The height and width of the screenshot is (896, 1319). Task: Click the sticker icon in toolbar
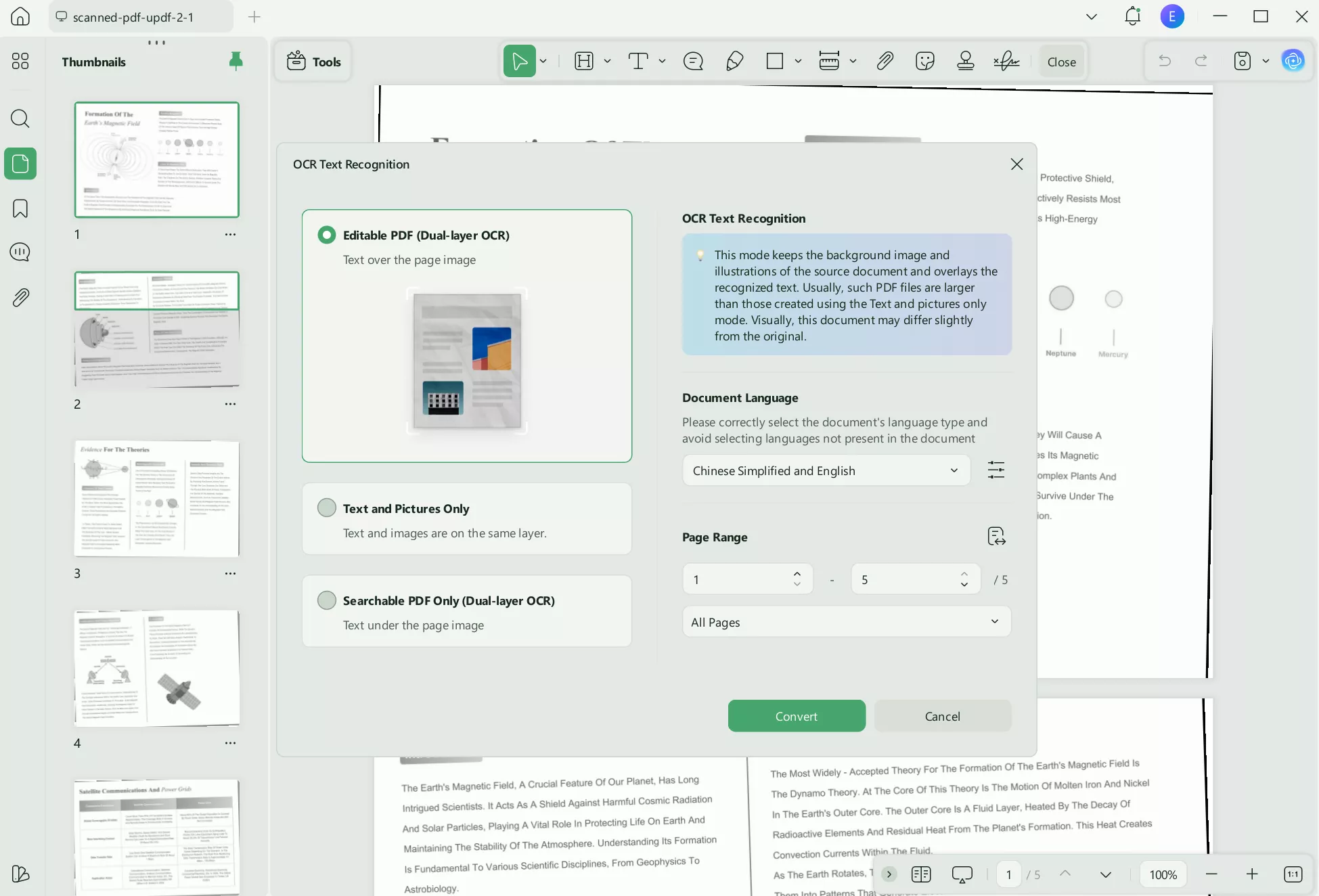point(924,62)
